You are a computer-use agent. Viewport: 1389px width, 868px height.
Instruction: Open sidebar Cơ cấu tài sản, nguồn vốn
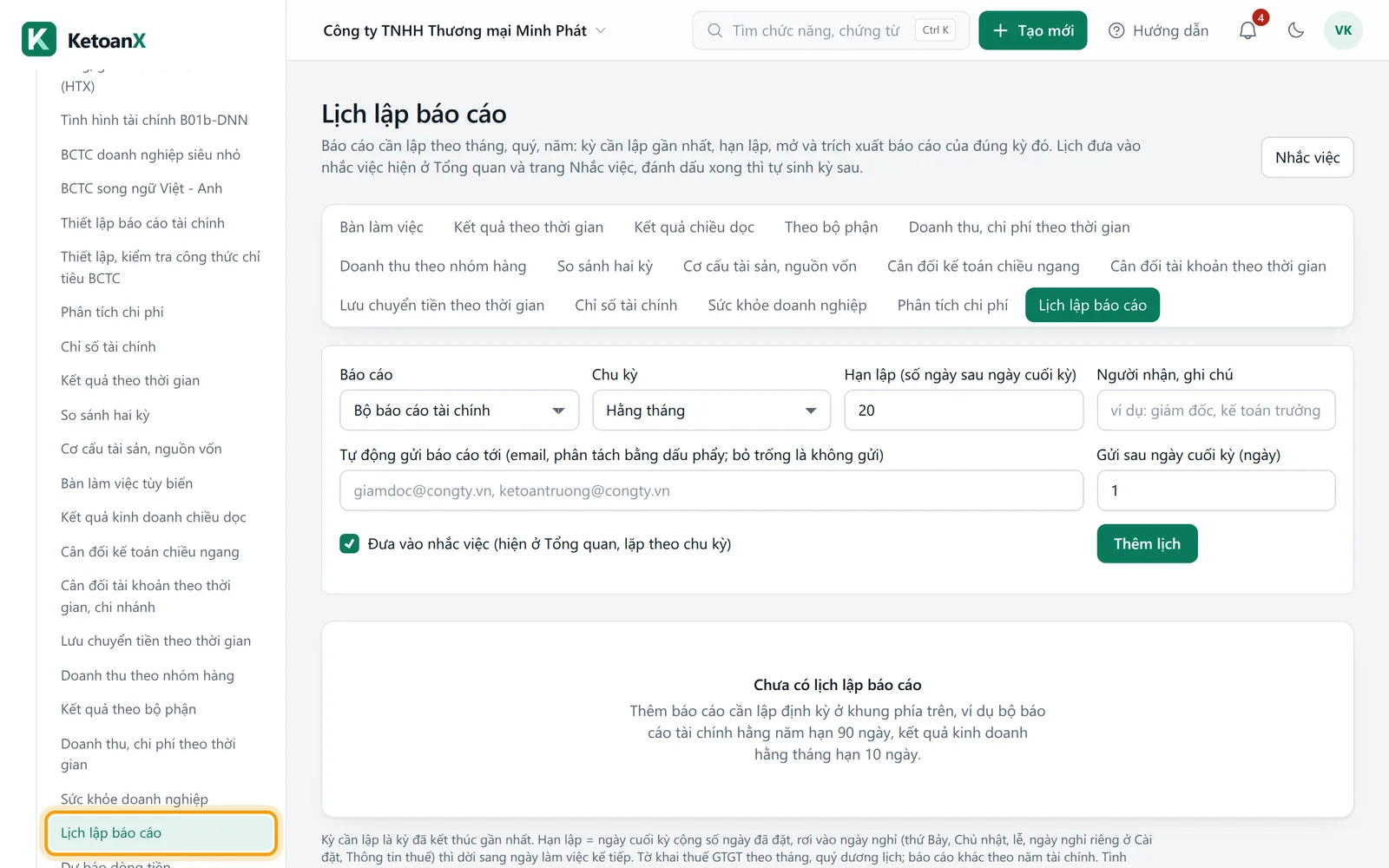coord(142,449)
